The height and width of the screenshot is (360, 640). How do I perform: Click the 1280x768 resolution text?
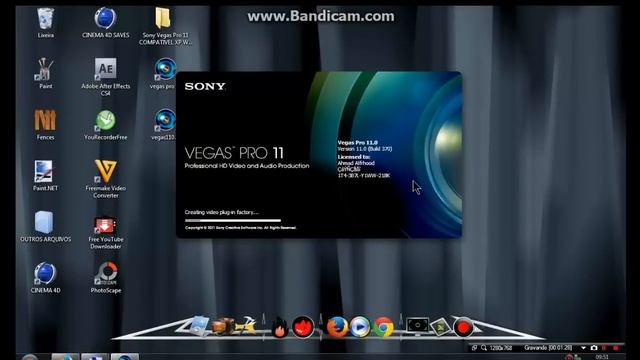[x=501, y=348]
